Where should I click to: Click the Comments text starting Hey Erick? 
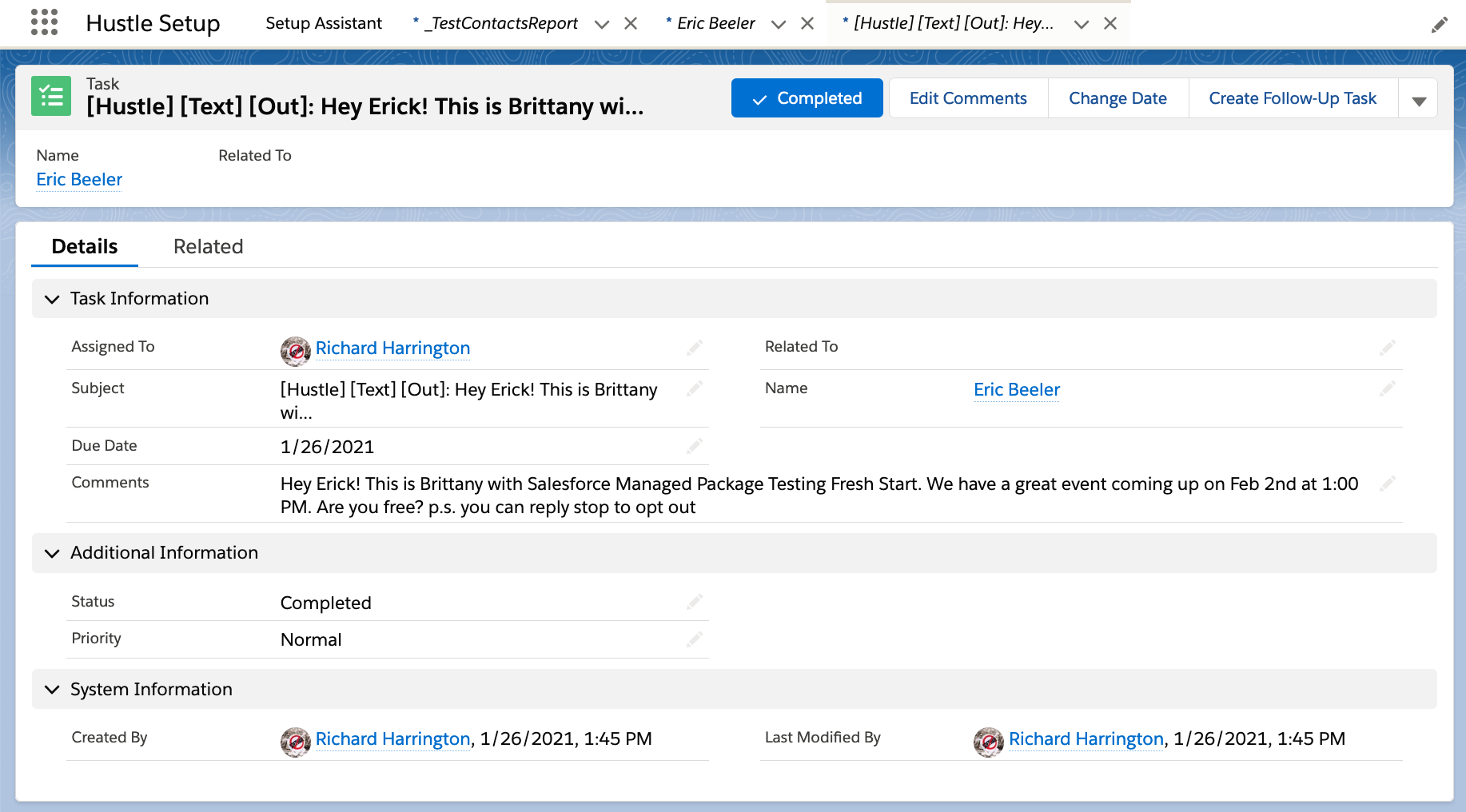point(819,496)
